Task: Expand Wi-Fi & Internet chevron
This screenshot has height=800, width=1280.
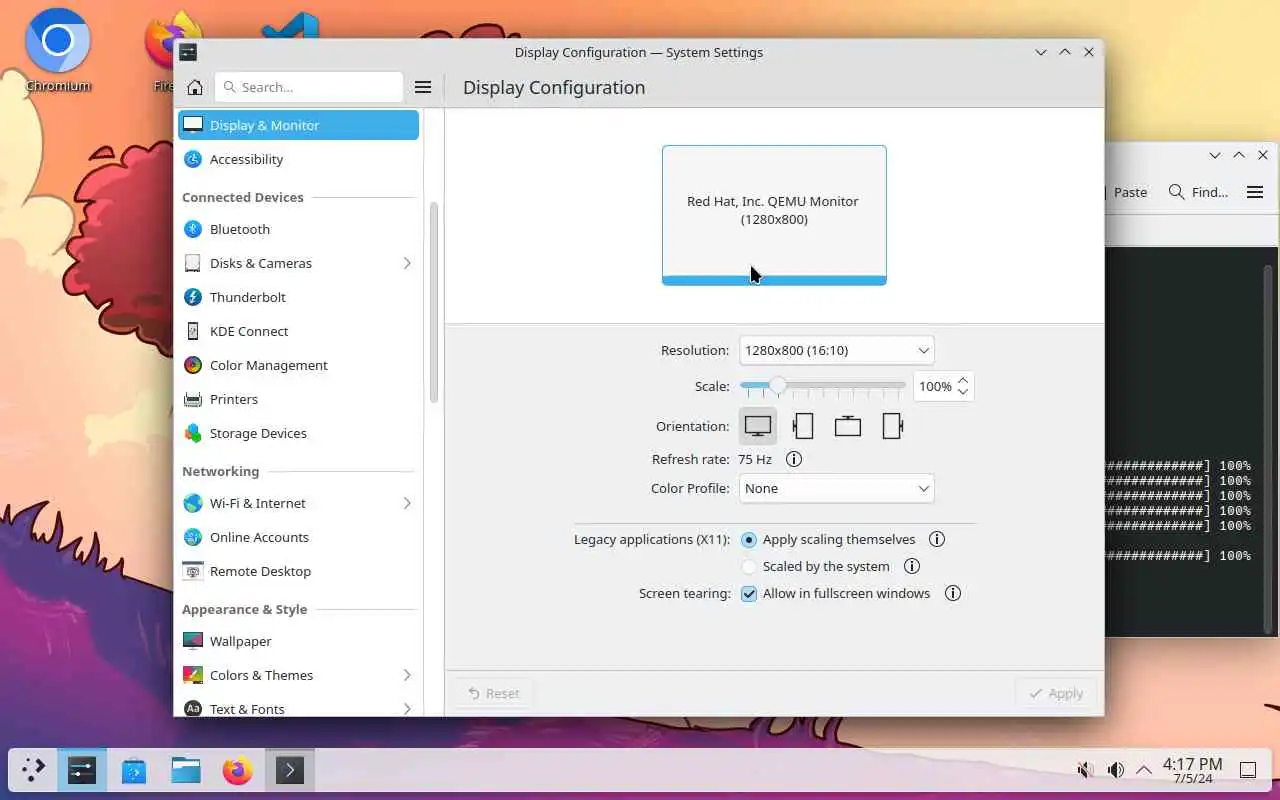Action: 407,503
